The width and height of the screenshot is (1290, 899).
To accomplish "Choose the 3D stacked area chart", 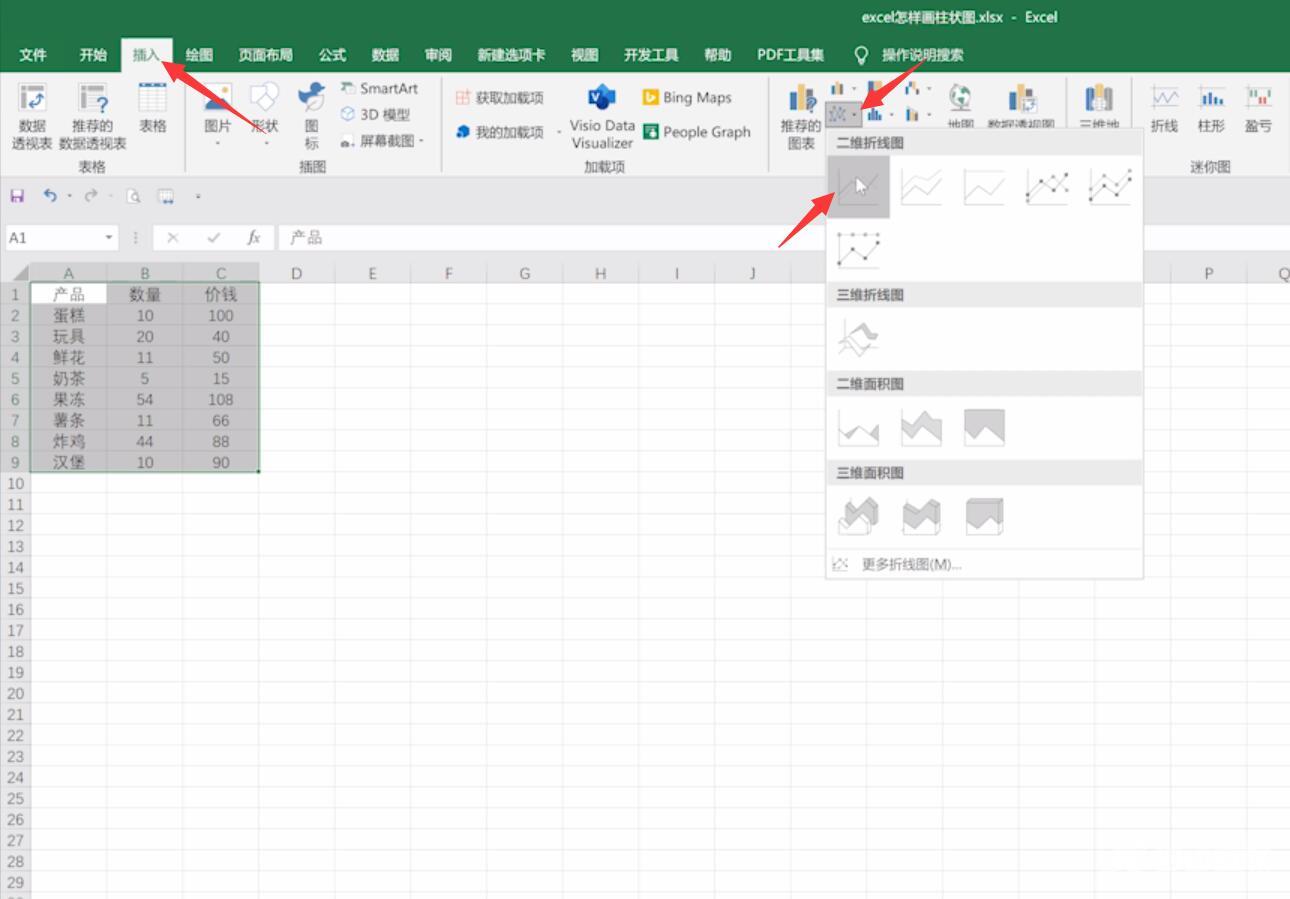I will (921, 517).
